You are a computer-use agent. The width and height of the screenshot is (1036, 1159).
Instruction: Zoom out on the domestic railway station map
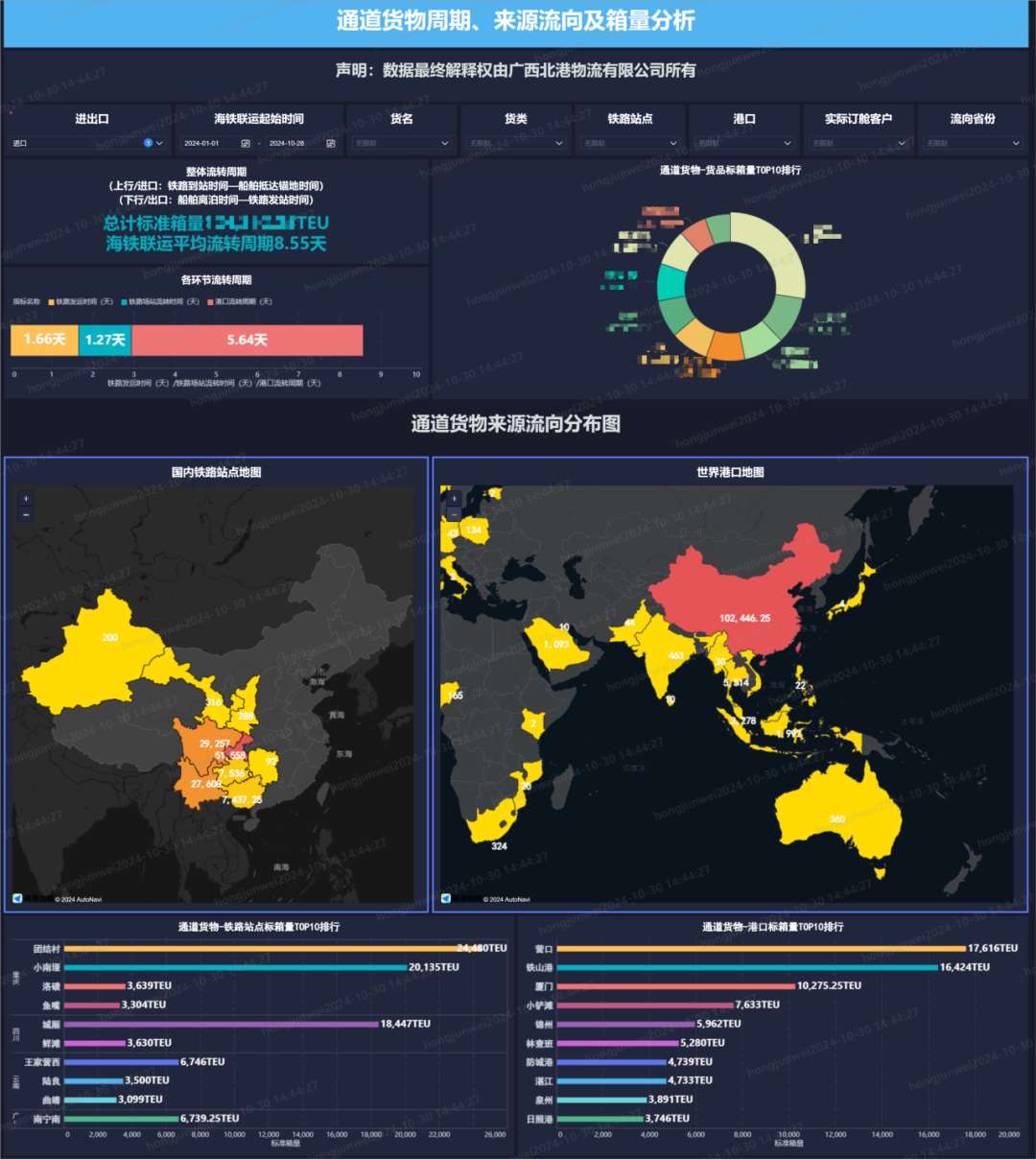tap(26, 514)
